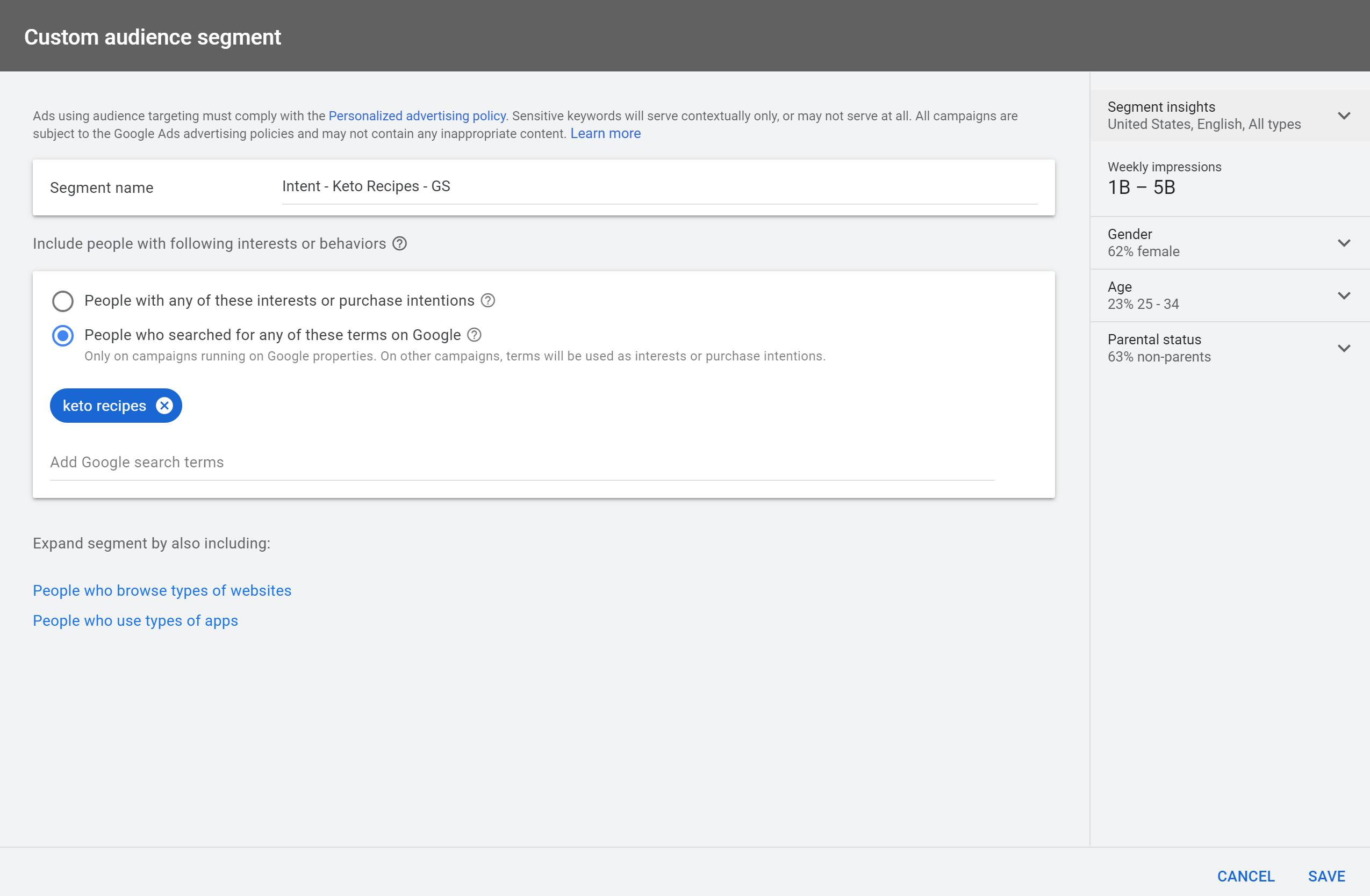Expand the Age insights section
This screenshot has height=896, width=1370.
coord(1344,296)
